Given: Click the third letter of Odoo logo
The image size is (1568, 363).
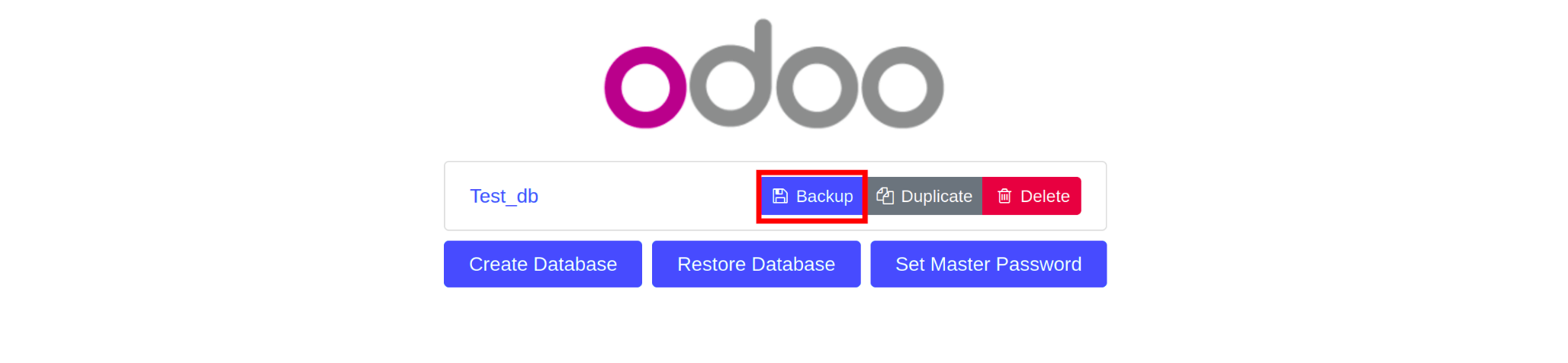Looking at the screenshot, I should pyautogui.click(x=817, y=87).
